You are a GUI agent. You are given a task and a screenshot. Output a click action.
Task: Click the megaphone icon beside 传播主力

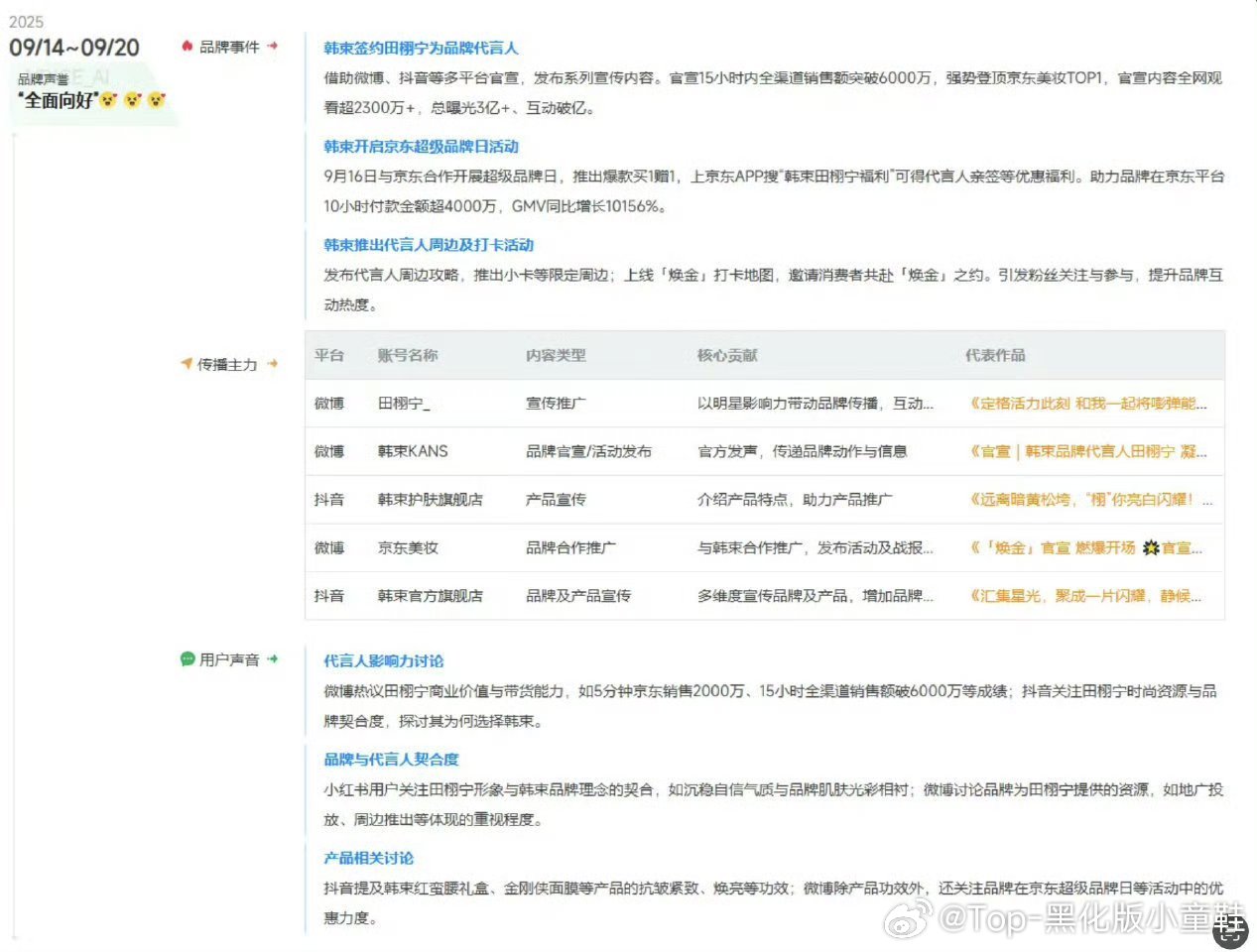(x=187, y=363)
